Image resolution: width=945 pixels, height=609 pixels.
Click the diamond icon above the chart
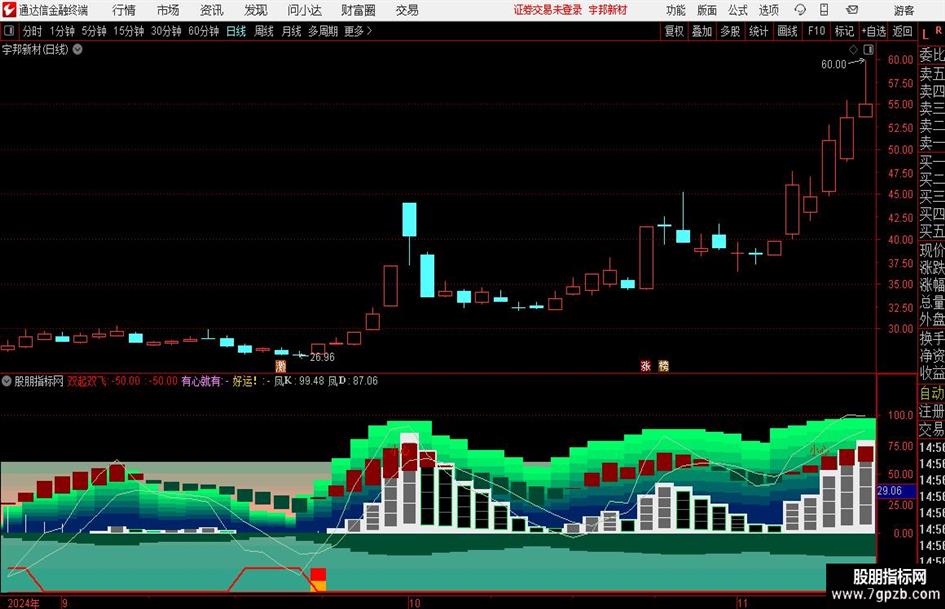853,49
